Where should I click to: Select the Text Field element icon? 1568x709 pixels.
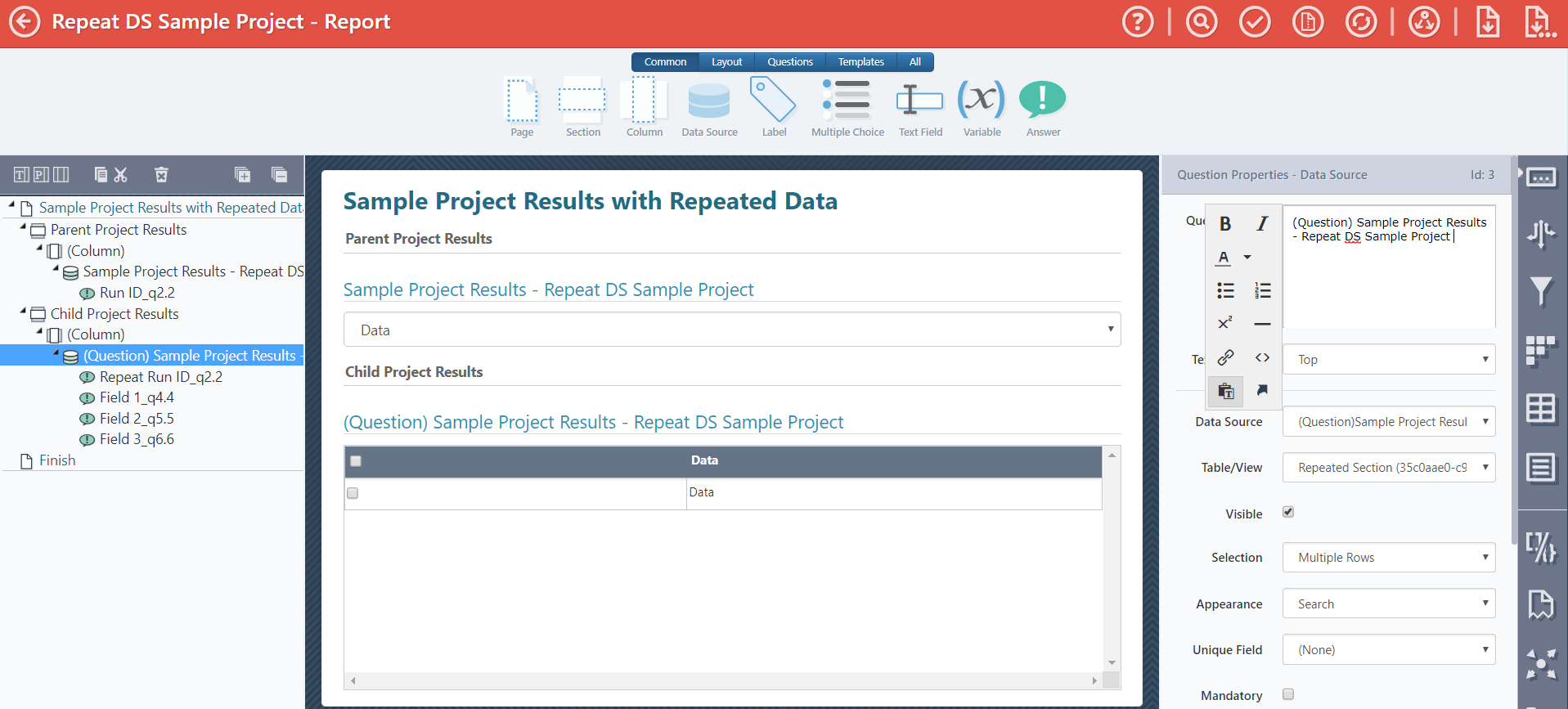(919, 100)
